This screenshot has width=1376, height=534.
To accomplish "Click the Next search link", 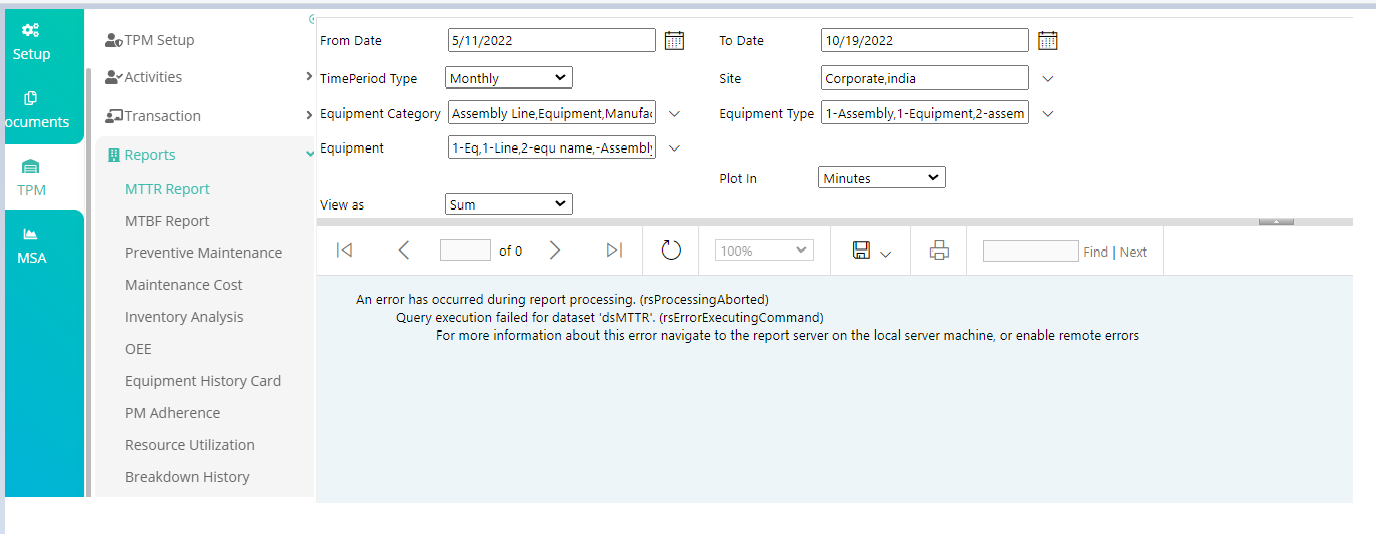I will tap(1133, 252).
